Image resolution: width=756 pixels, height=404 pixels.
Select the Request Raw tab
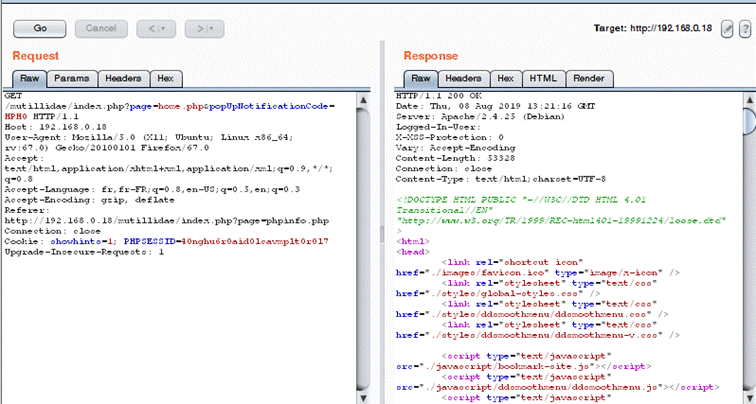click(29, 78)
